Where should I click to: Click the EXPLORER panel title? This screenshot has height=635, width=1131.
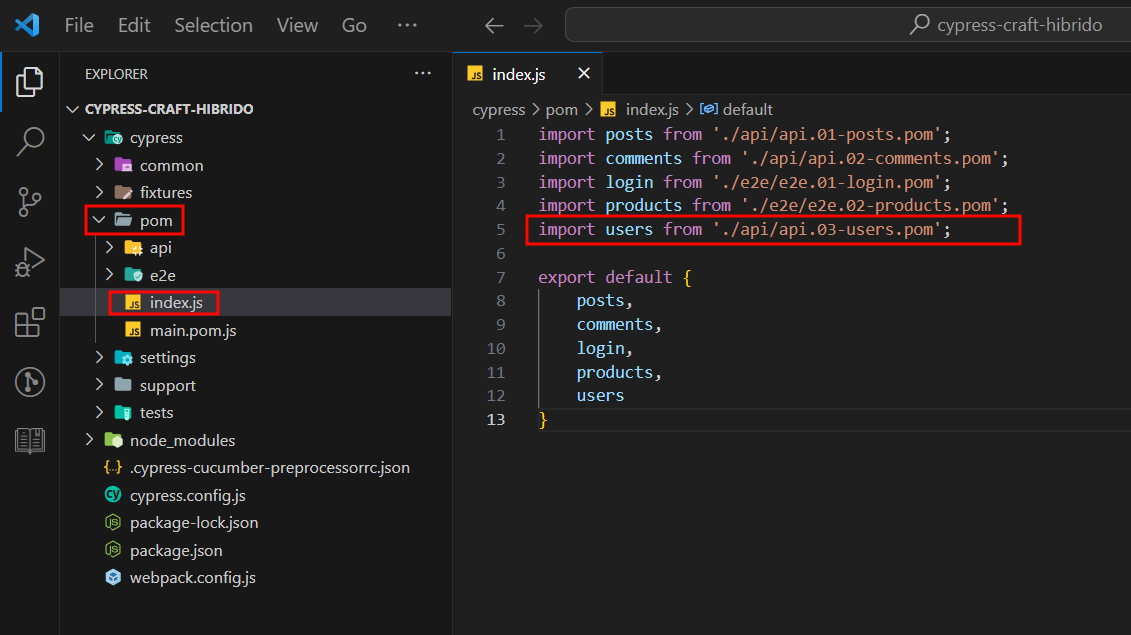tap(116, 74)
